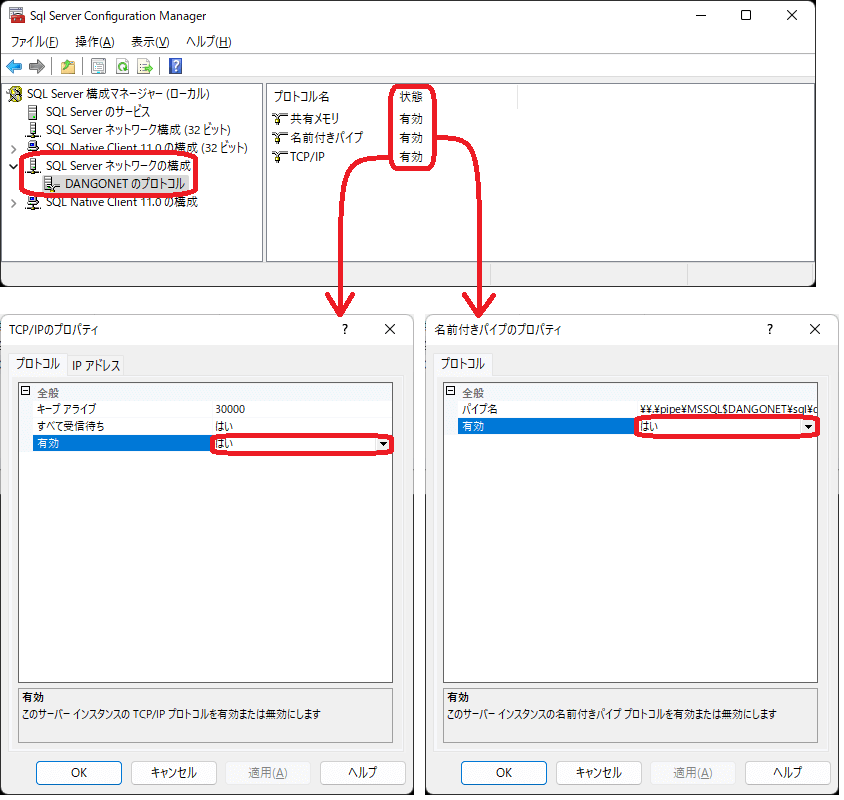Click the Forward arrow toolbar icon

pos(37,67)
